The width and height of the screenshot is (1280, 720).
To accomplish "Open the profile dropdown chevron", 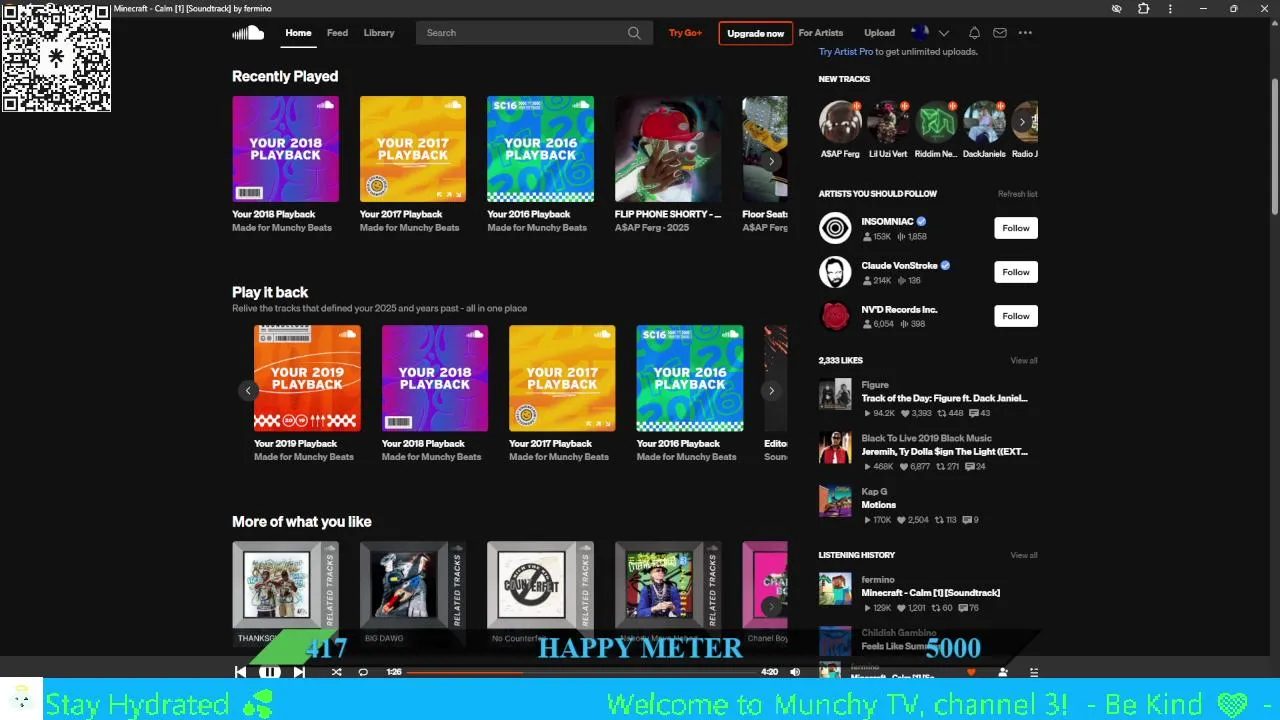I will (944, 33).
